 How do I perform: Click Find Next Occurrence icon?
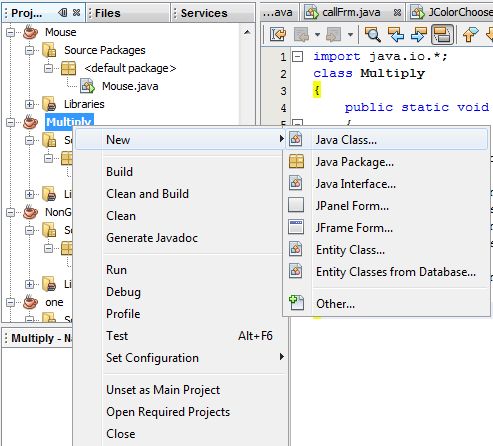tap(419, 34)
